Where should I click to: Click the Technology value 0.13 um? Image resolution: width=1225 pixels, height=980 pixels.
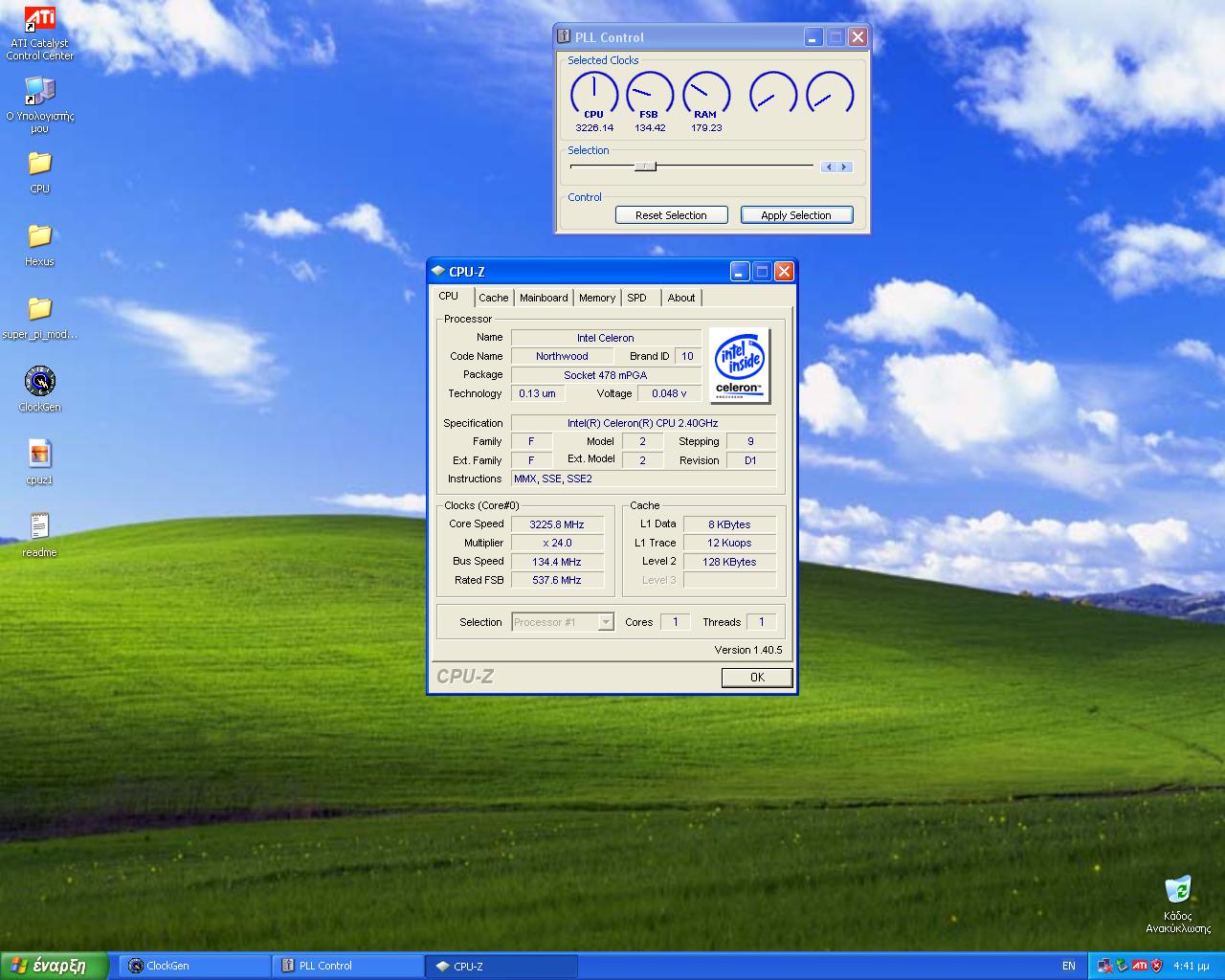[x=537, y=393]
